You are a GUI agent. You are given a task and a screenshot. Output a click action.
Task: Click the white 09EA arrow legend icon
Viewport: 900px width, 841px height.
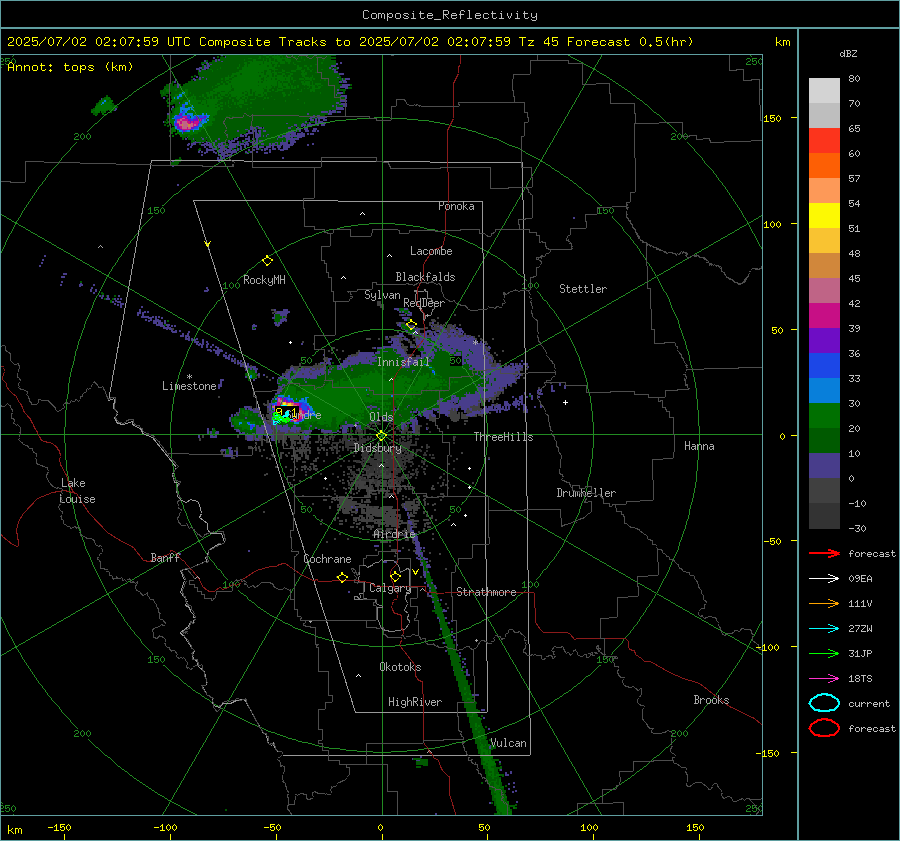(824, 579)
